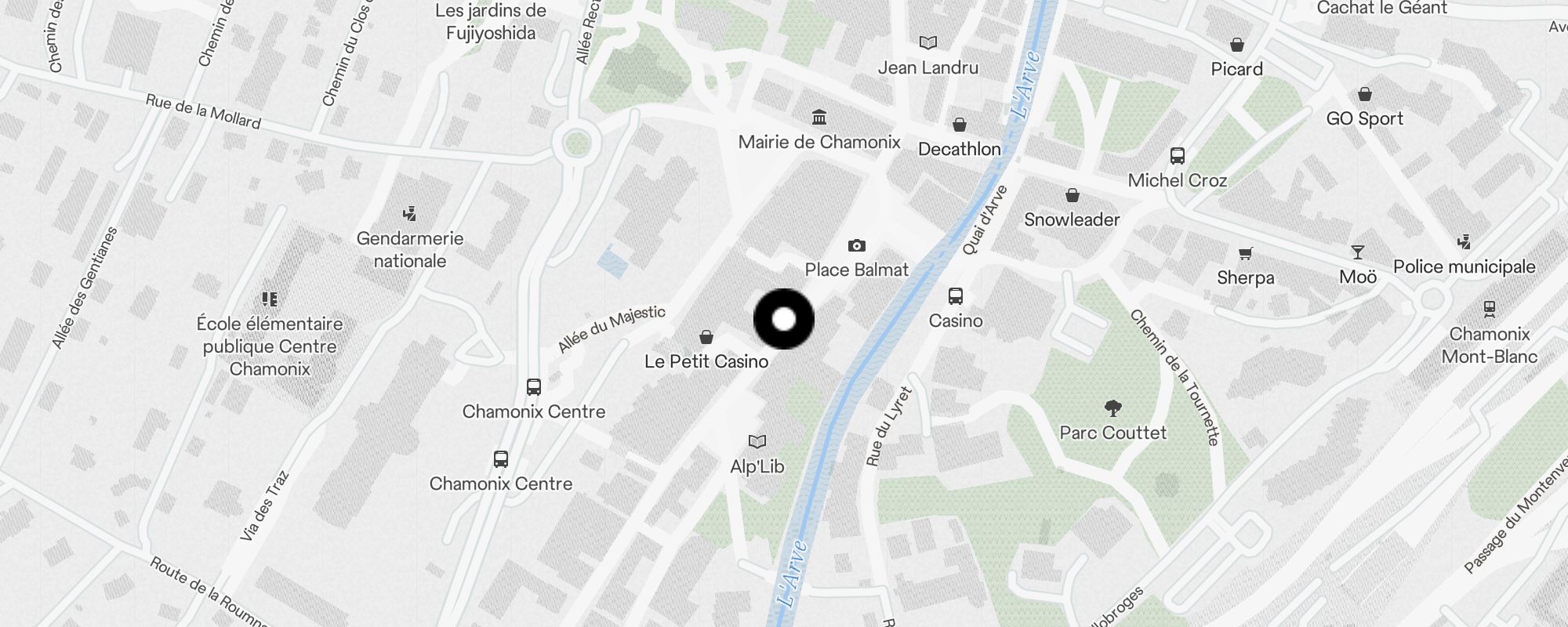Click the École élémentaire school icon

click(270, 299)
